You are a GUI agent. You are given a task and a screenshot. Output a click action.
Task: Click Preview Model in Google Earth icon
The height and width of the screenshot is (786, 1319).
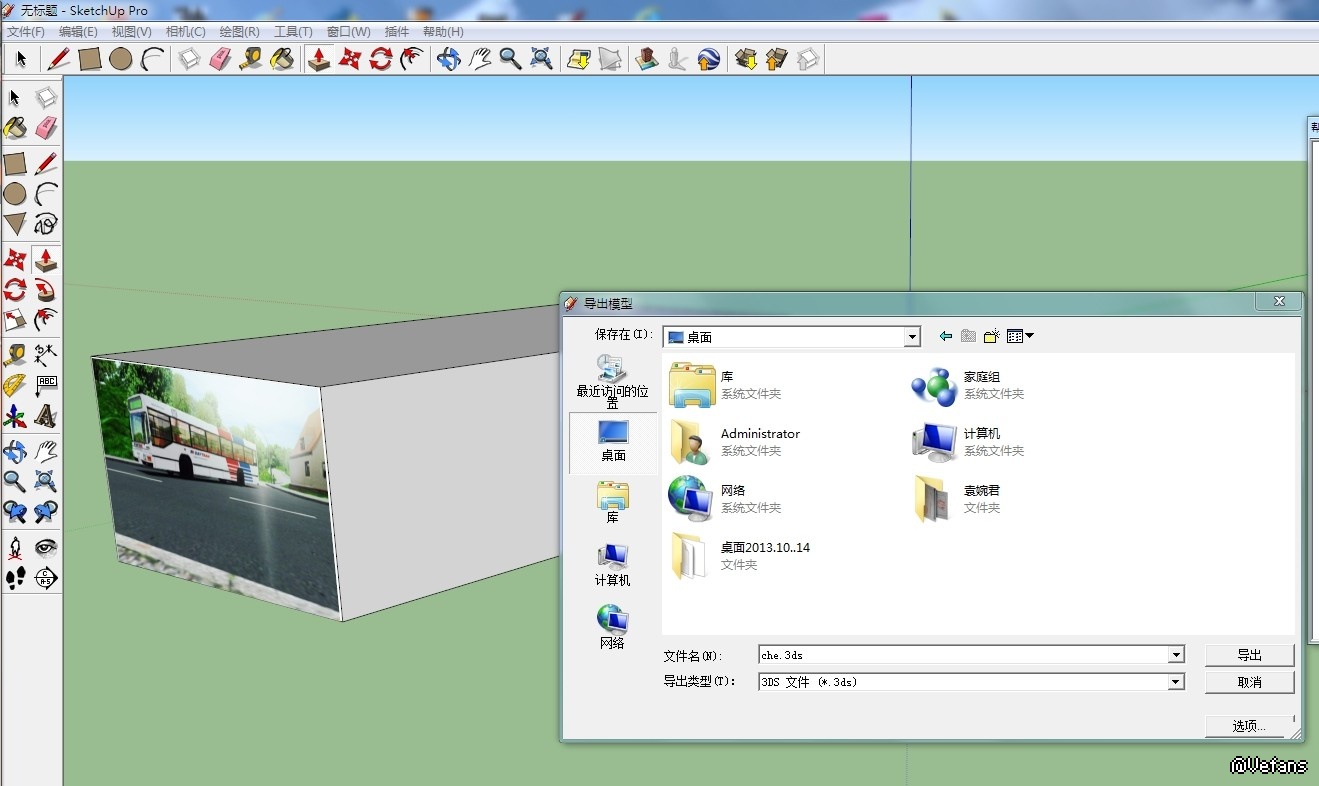click(709, 59)
